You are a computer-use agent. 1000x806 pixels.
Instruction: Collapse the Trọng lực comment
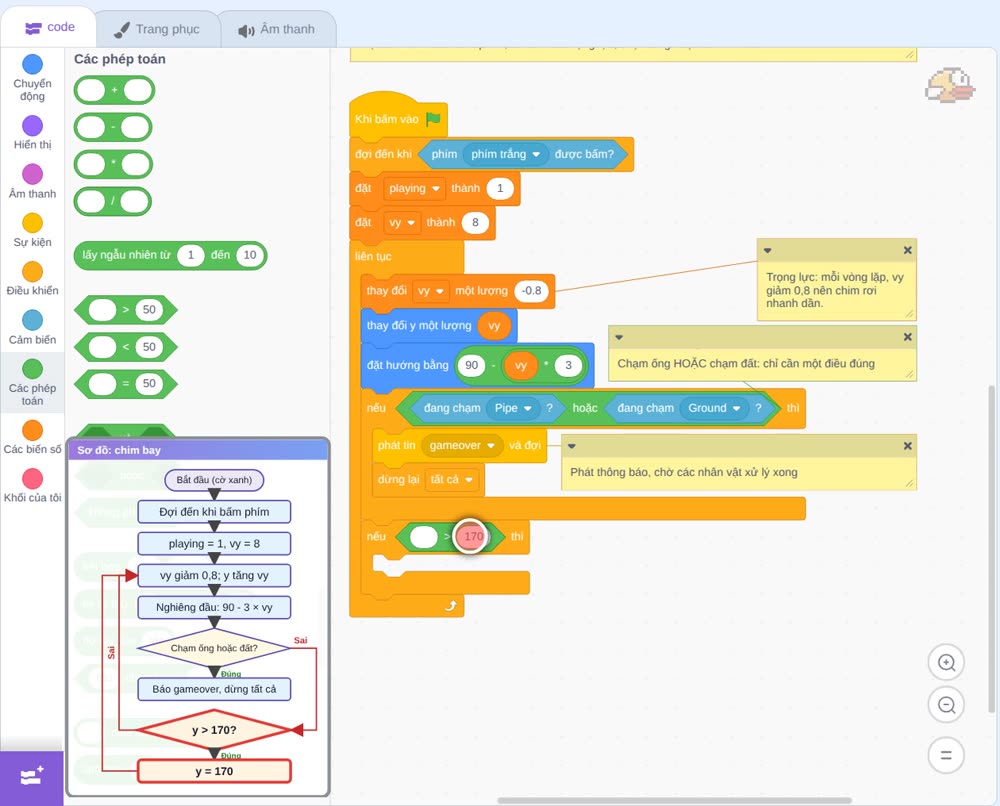click(767, 250)
